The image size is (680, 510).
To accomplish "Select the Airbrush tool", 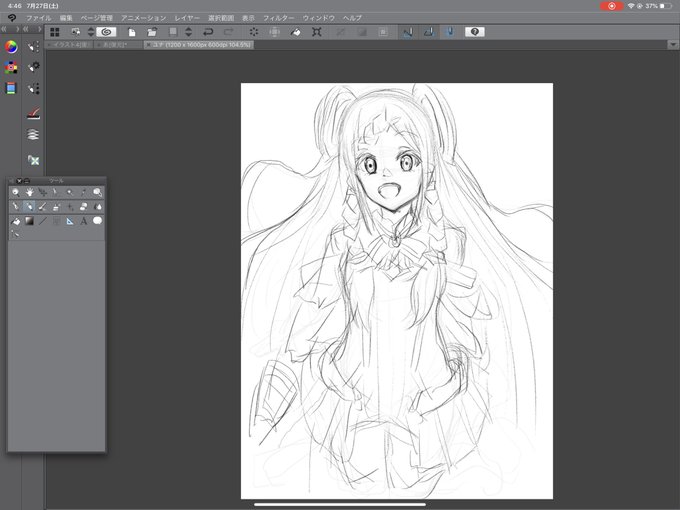I will (56, 207).
